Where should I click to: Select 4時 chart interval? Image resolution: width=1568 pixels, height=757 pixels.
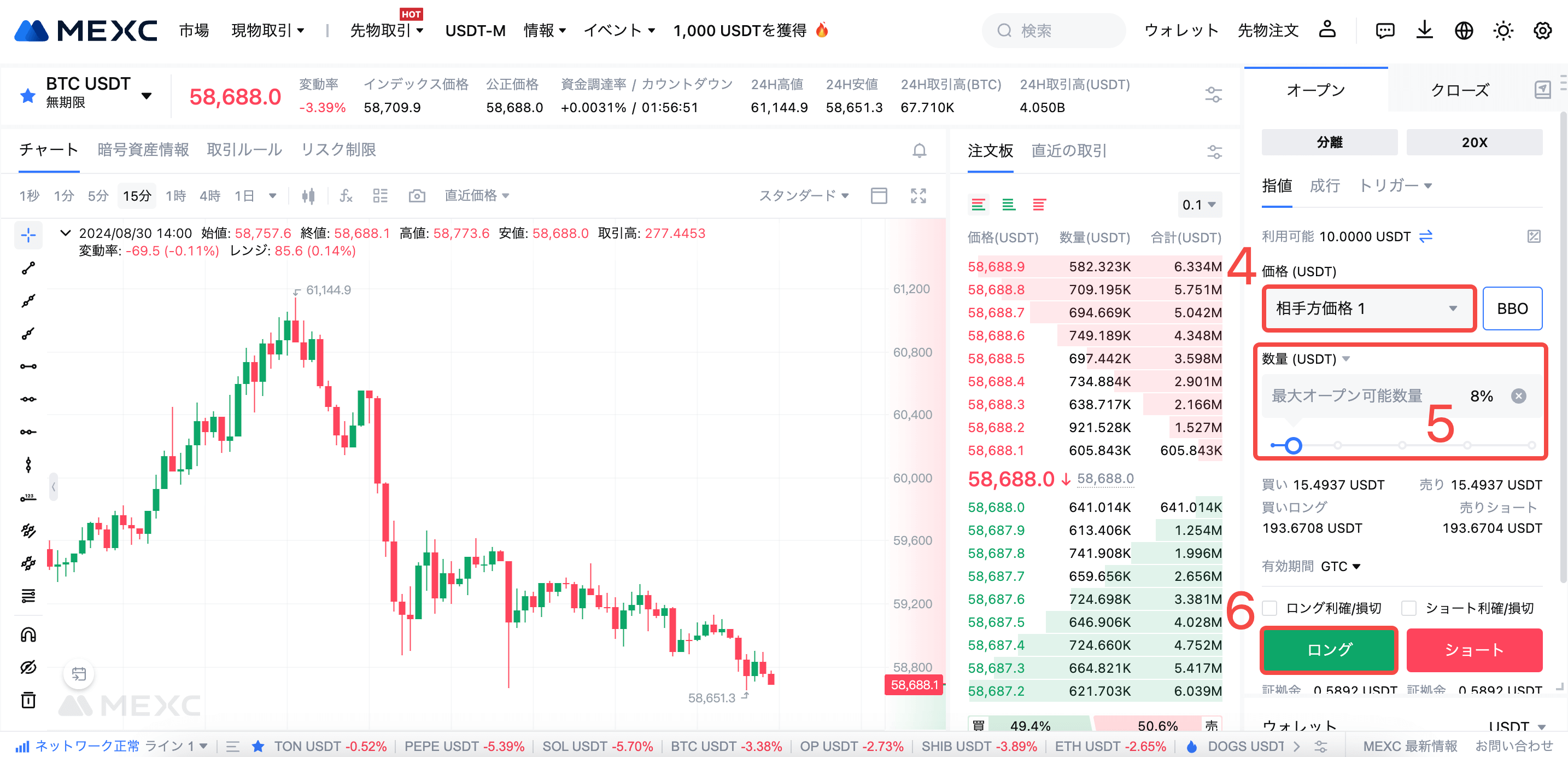(x=210, y=195)
